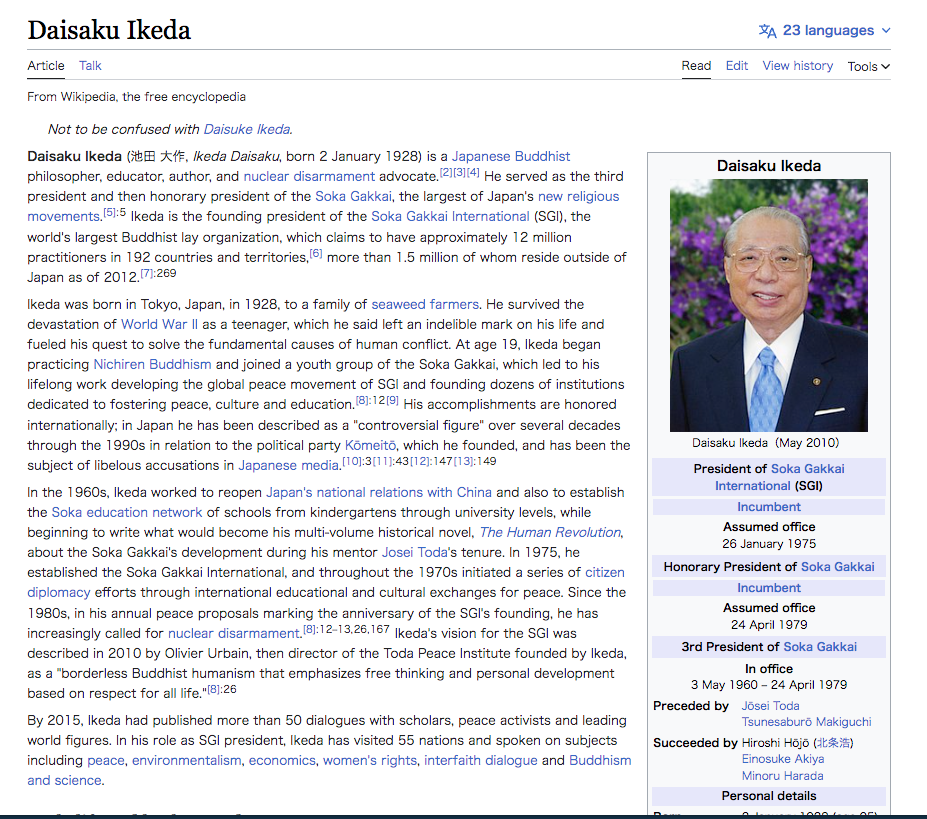Viewport: 927px width, 819px height.
Task: Open the Edit tab
Action: pyautogui.click(x=737, y=66)
